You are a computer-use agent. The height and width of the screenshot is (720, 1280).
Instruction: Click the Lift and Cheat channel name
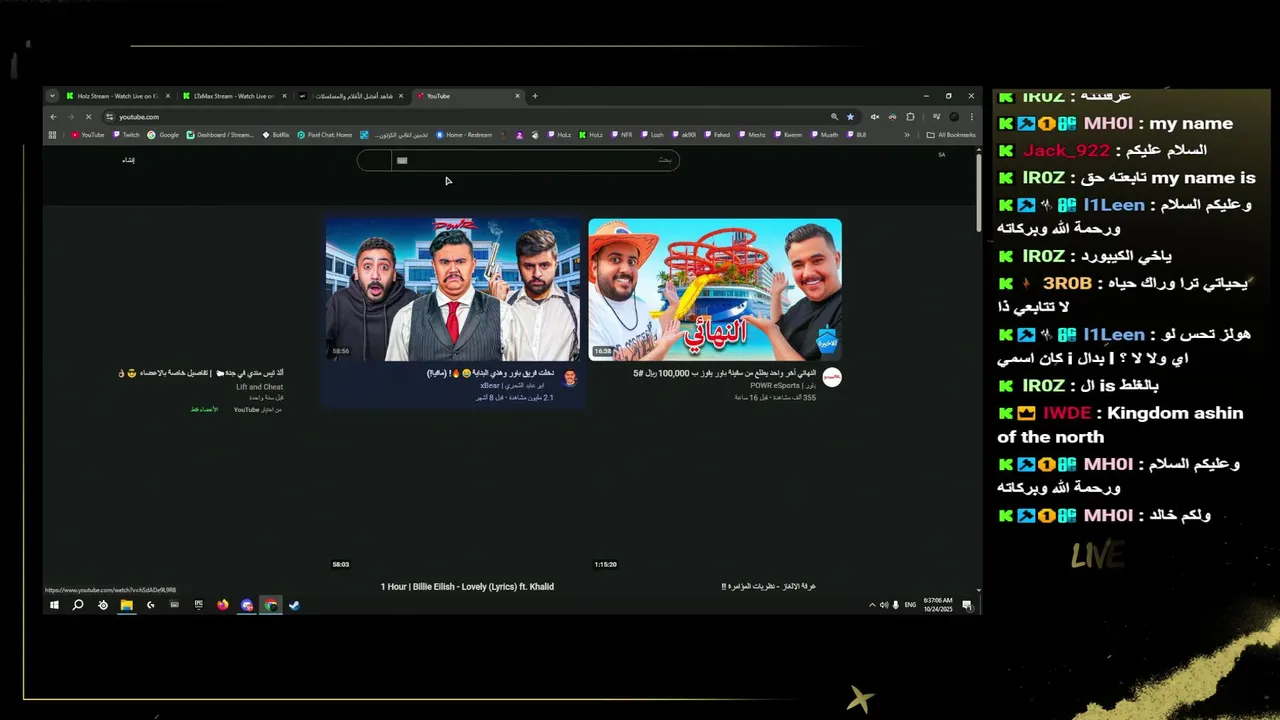259,387
